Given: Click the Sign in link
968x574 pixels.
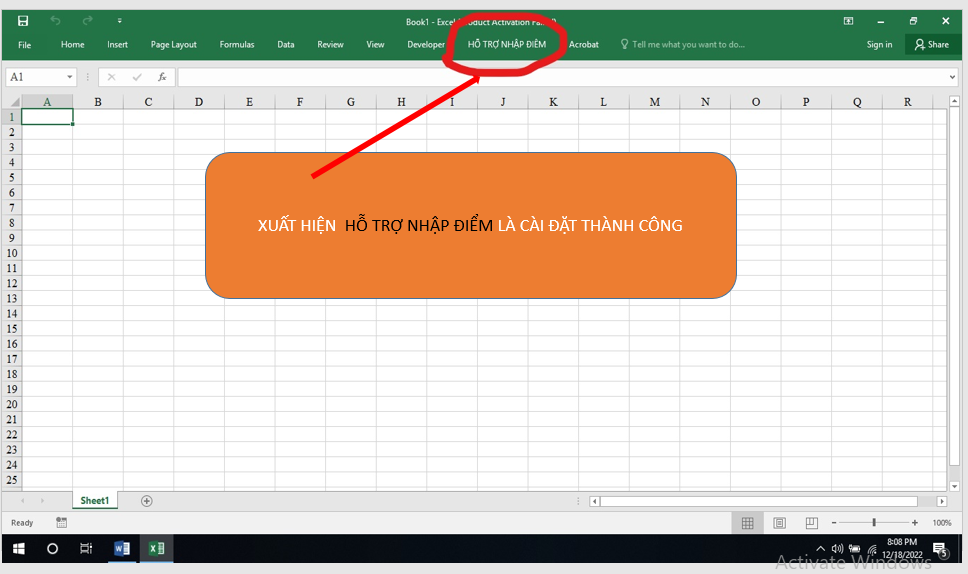Looking at the screenshot, I should [x=879, y=44].
